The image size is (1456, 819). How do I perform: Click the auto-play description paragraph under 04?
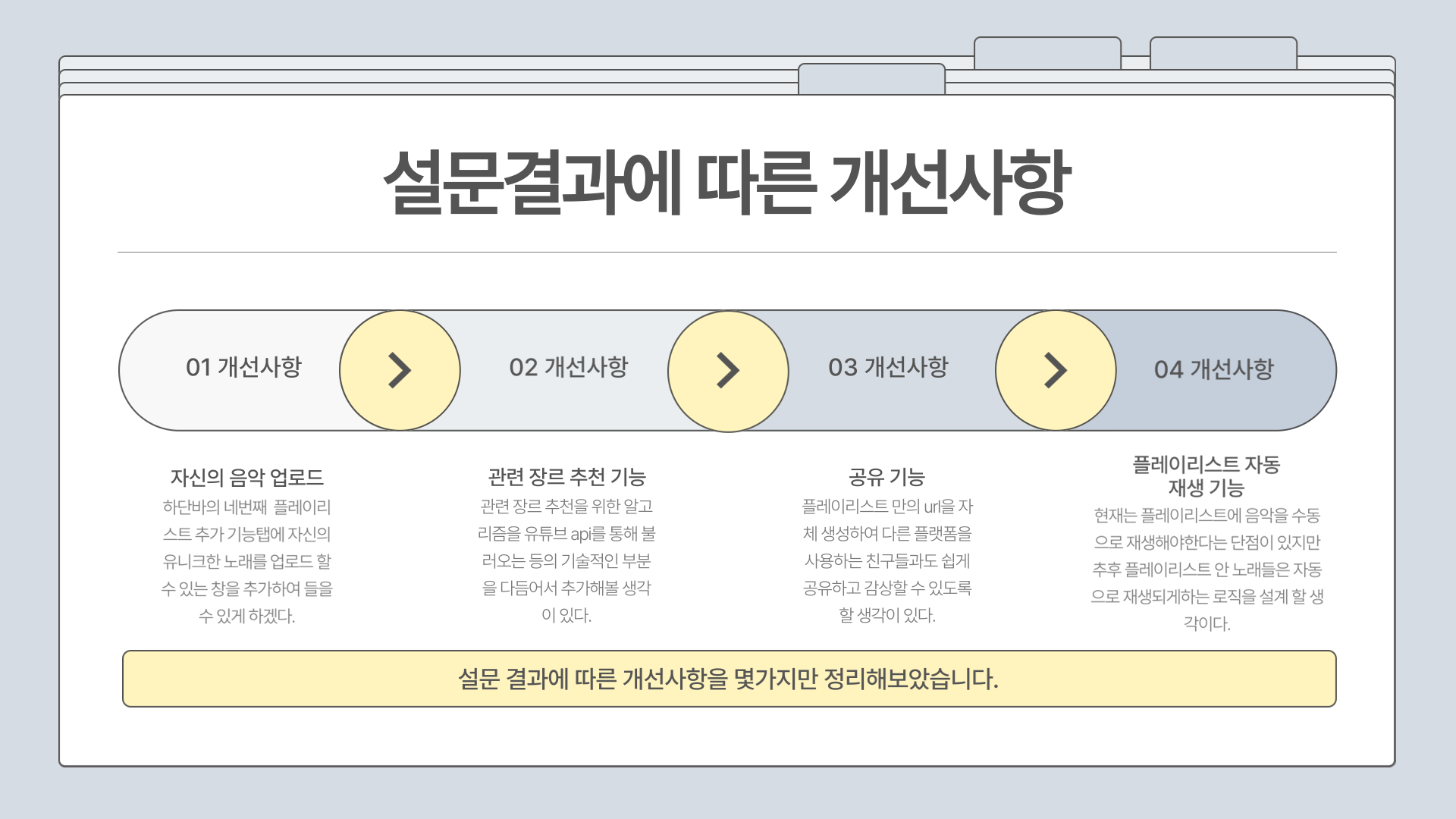pyautogui.click(x=1207, y=570)
